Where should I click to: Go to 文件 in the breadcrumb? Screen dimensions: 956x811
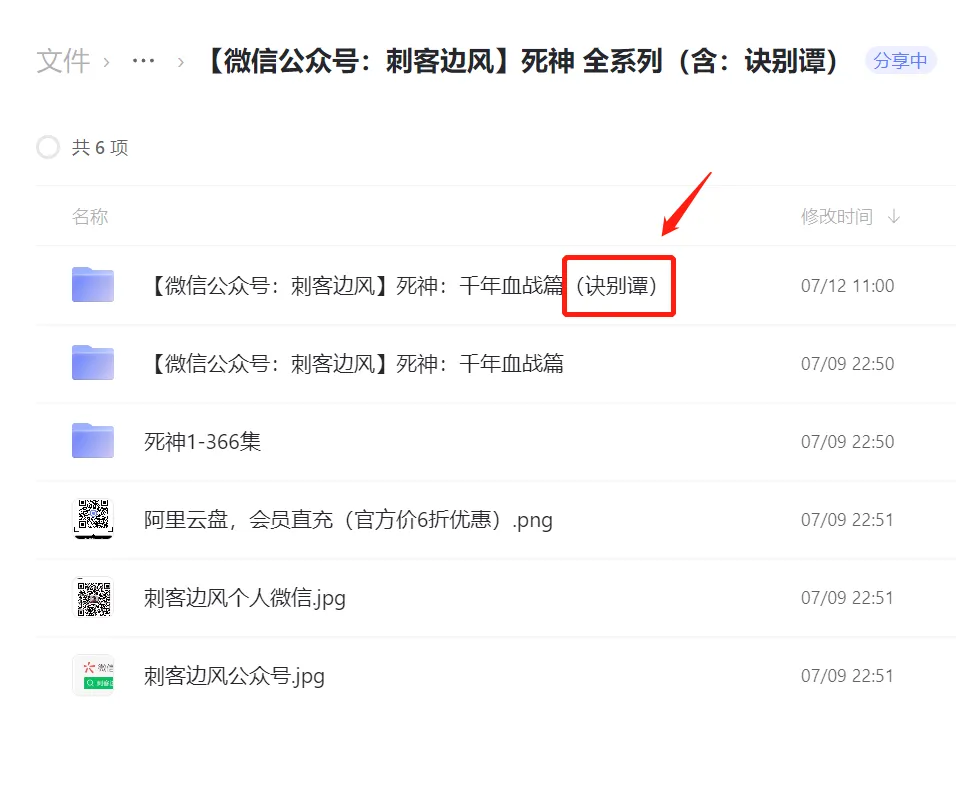point(63,61)
